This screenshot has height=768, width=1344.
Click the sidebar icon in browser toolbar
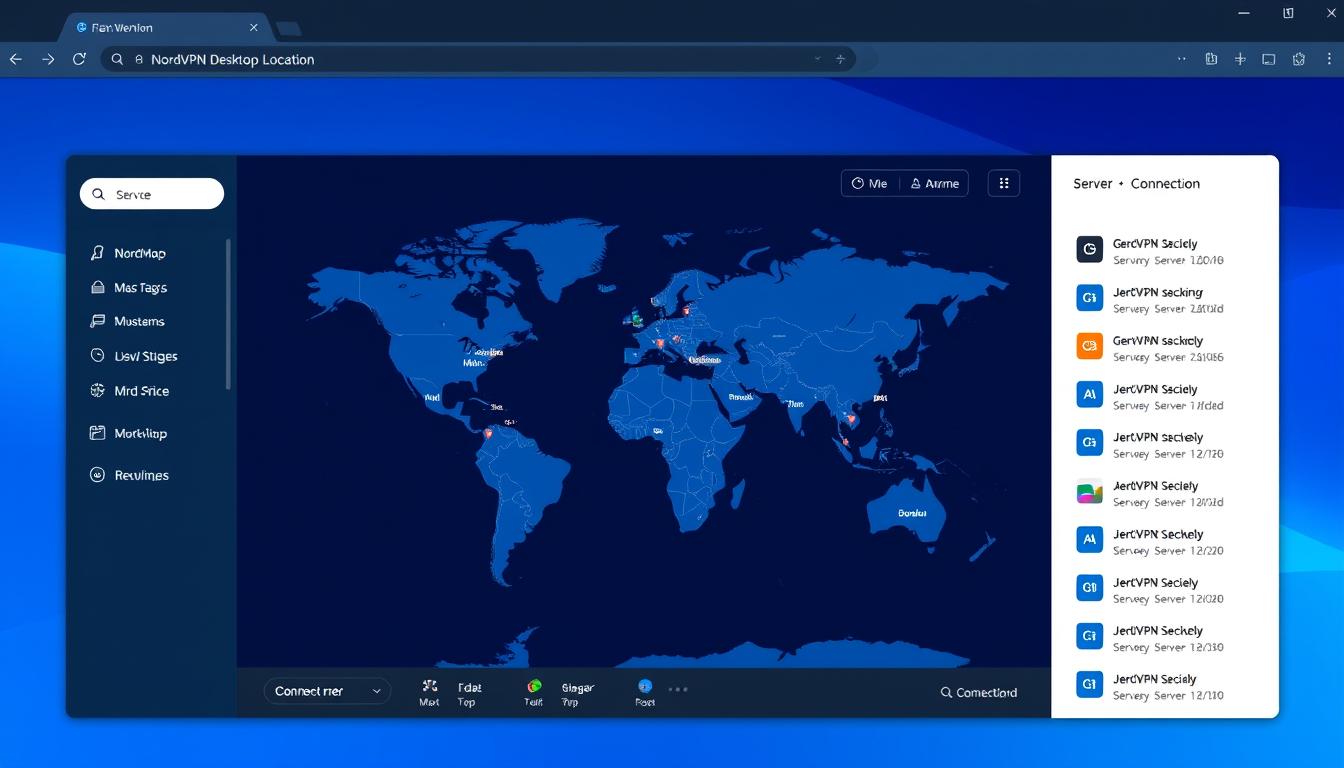click(x=1269, y=59)
